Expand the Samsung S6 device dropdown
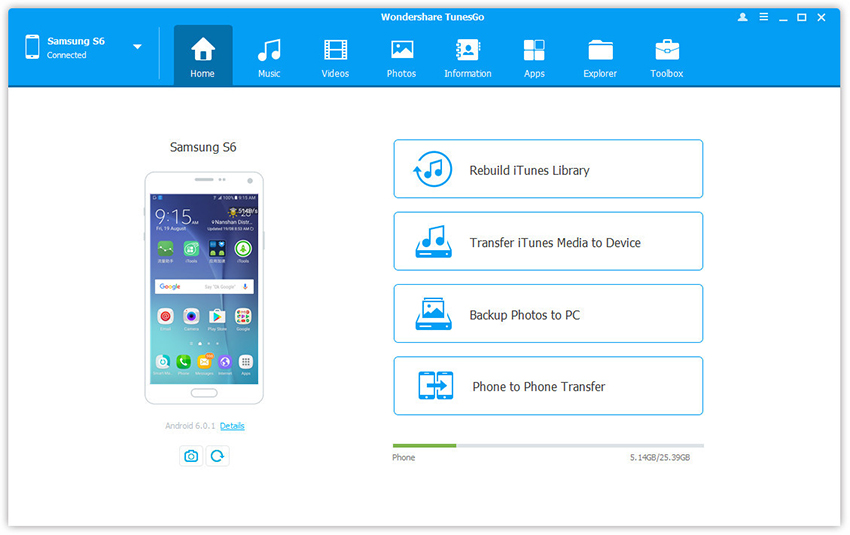Screen dimensions: 850x535 coord(137,47)
